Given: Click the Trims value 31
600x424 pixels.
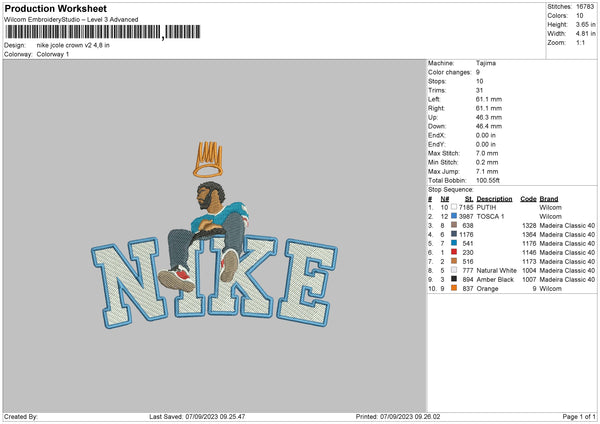Looking at the screenshot, I should point(479,90).
